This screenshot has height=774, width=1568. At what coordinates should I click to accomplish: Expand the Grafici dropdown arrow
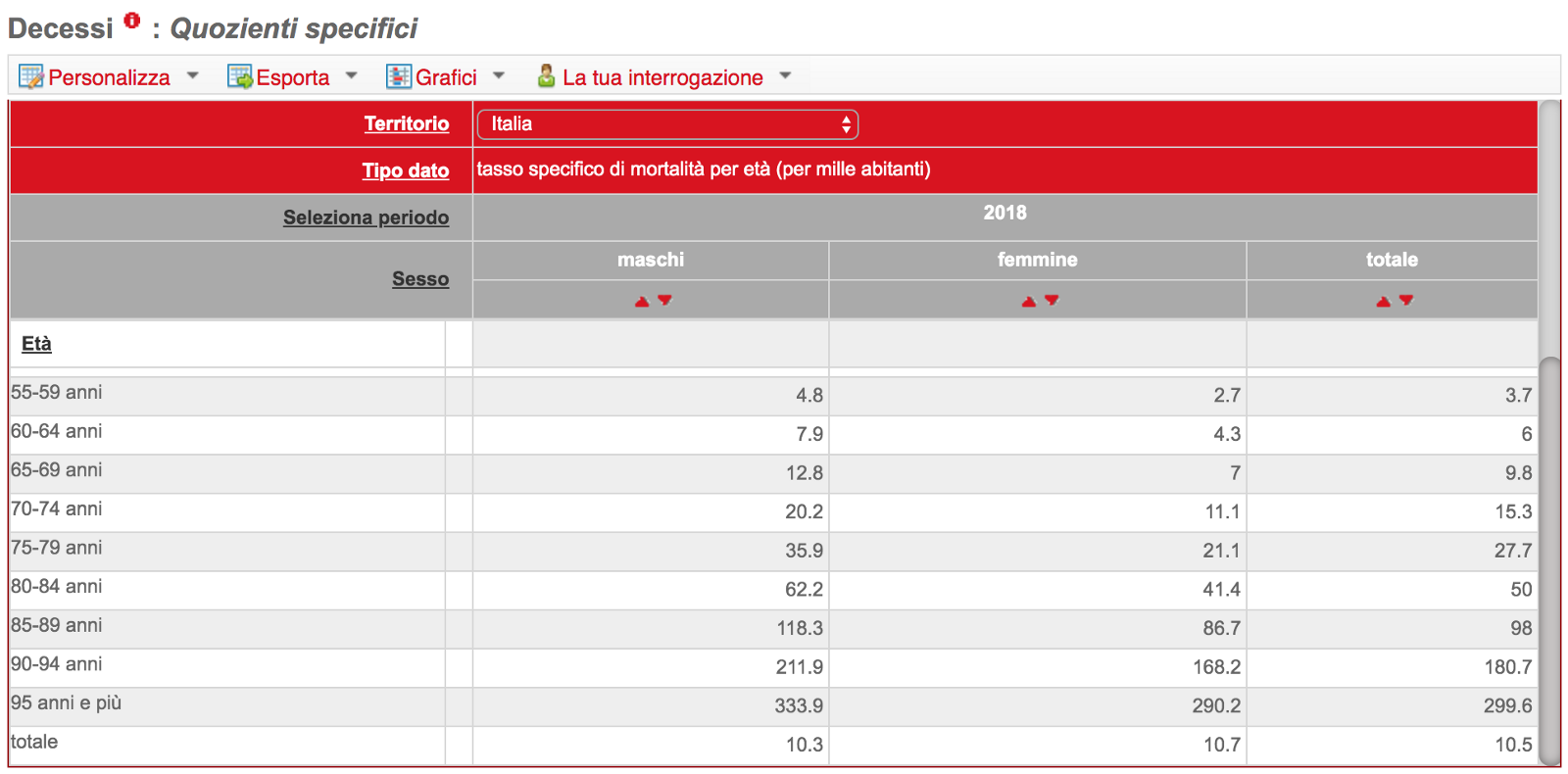coord(499,75)
